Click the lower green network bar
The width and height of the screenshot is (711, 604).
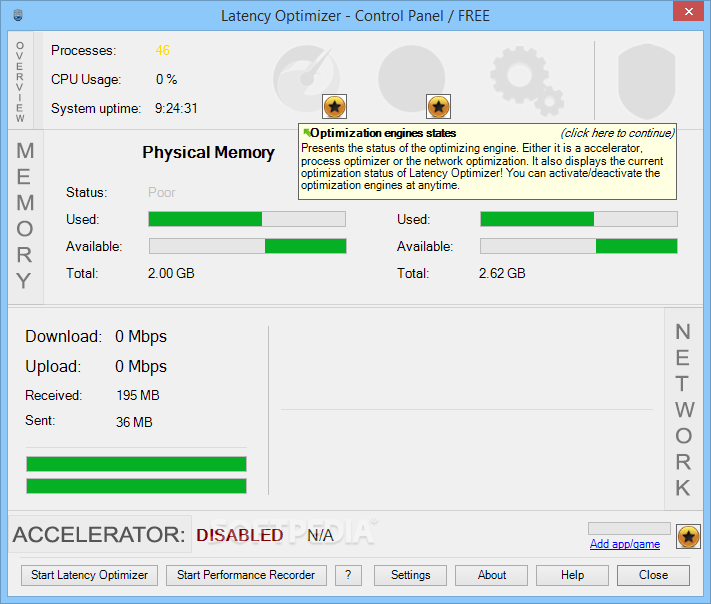tap(136, 486)
